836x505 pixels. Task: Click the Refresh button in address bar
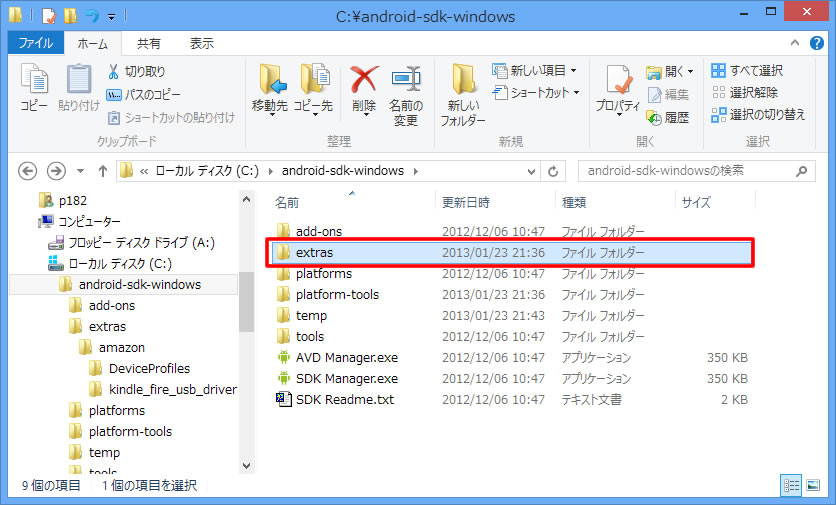(553, 171)
